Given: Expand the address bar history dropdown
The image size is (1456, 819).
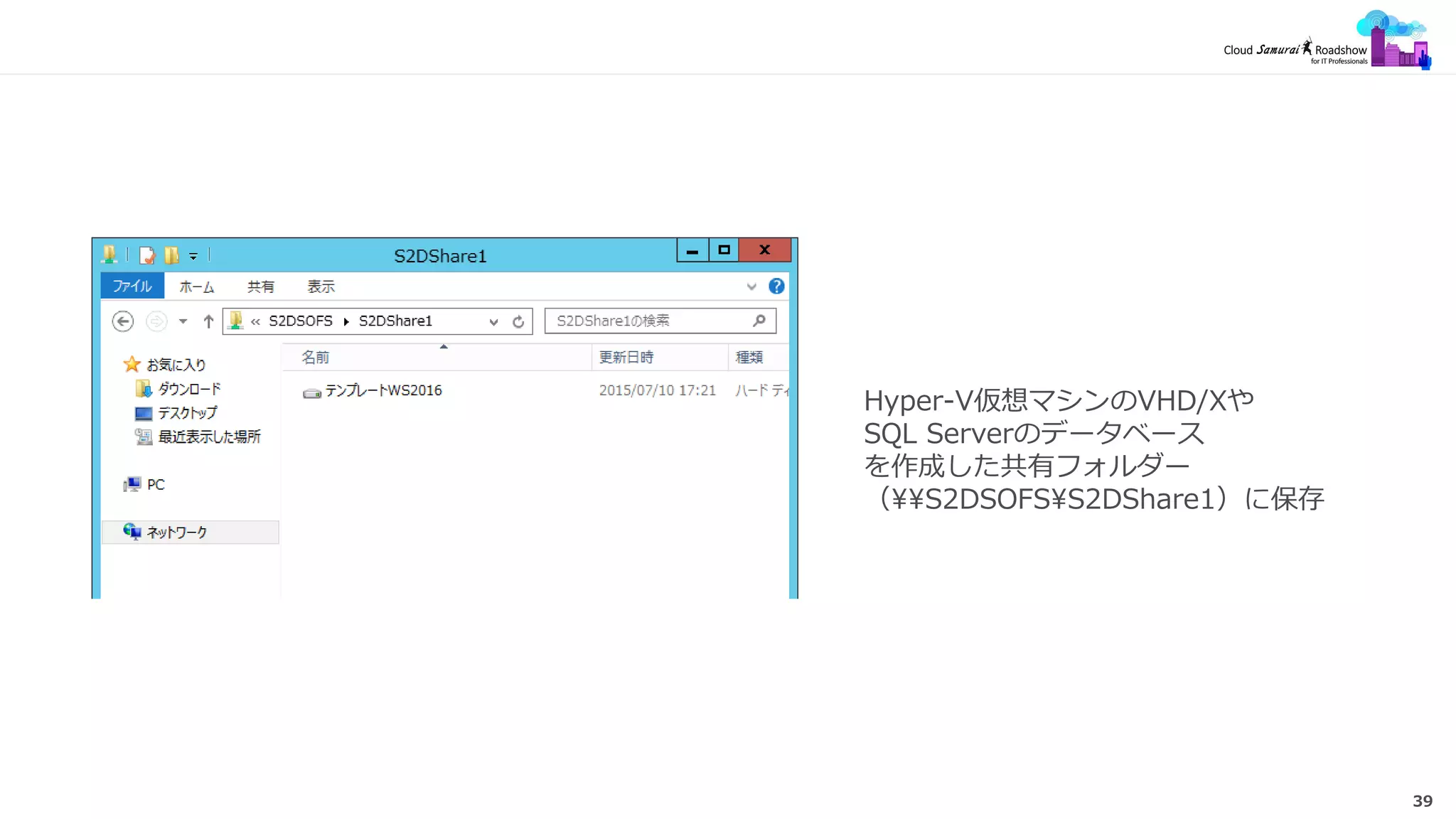Looking at the screenshot, I should coord(493,322).
